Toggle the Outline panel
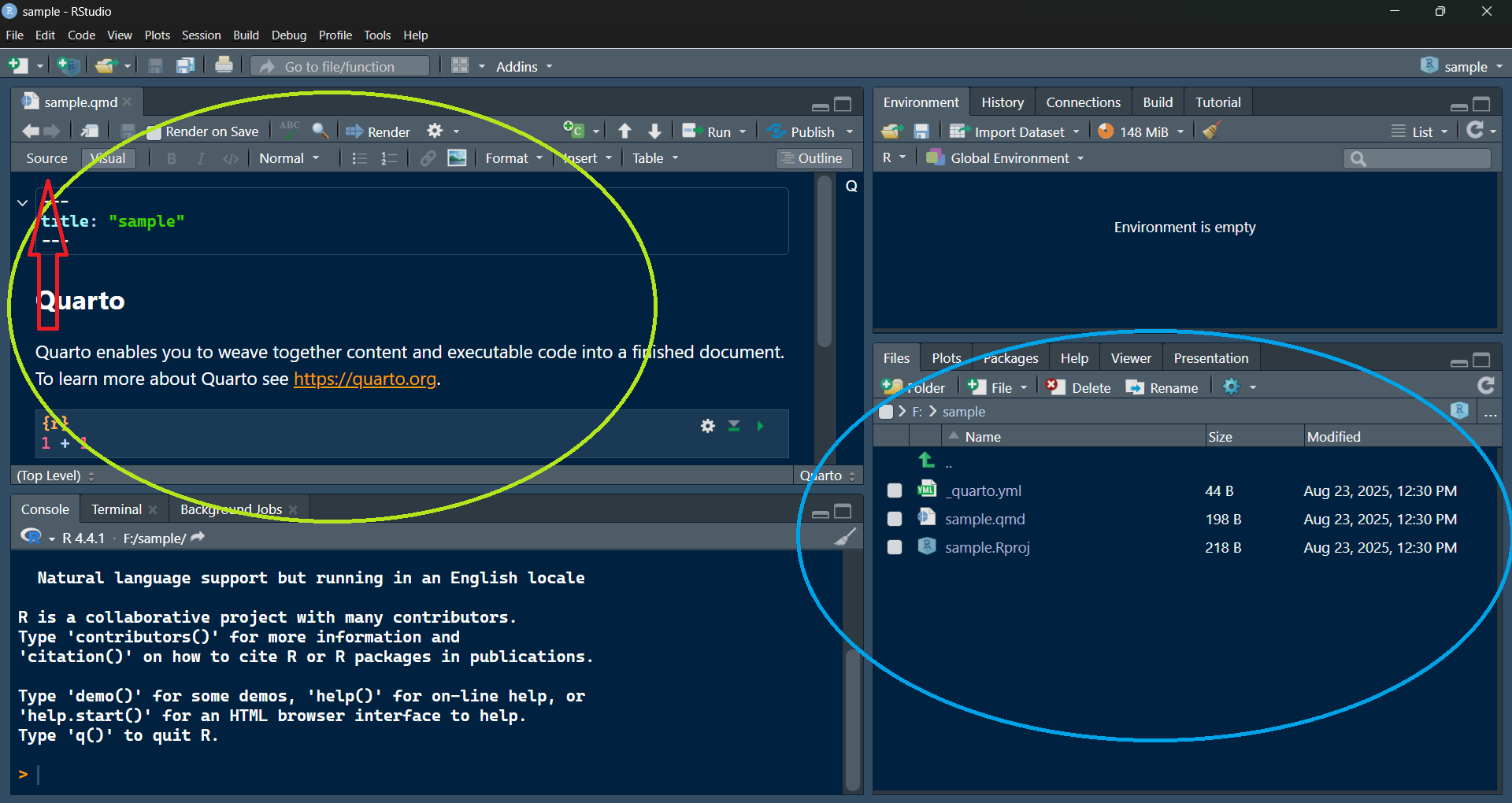This screenshot has width=1512, height=803. coord(813,158)
